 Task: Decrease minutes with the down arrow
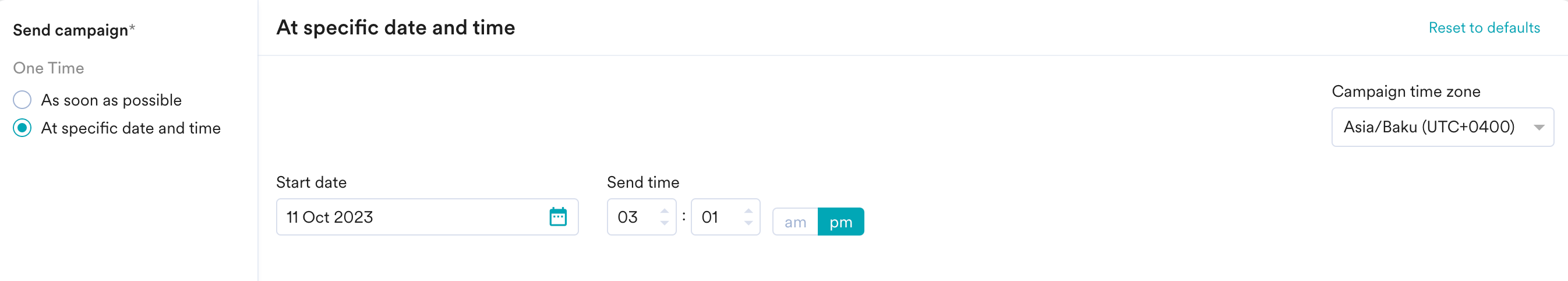pyautogui.click(x=748, y=224)
